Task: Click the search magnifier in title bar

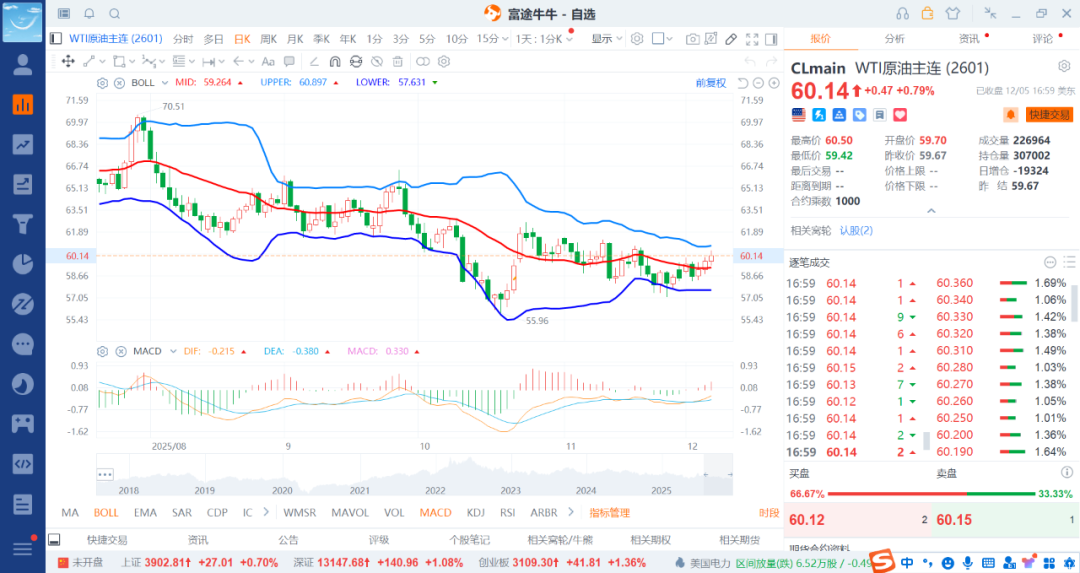Action: click(x=115, y=14)
